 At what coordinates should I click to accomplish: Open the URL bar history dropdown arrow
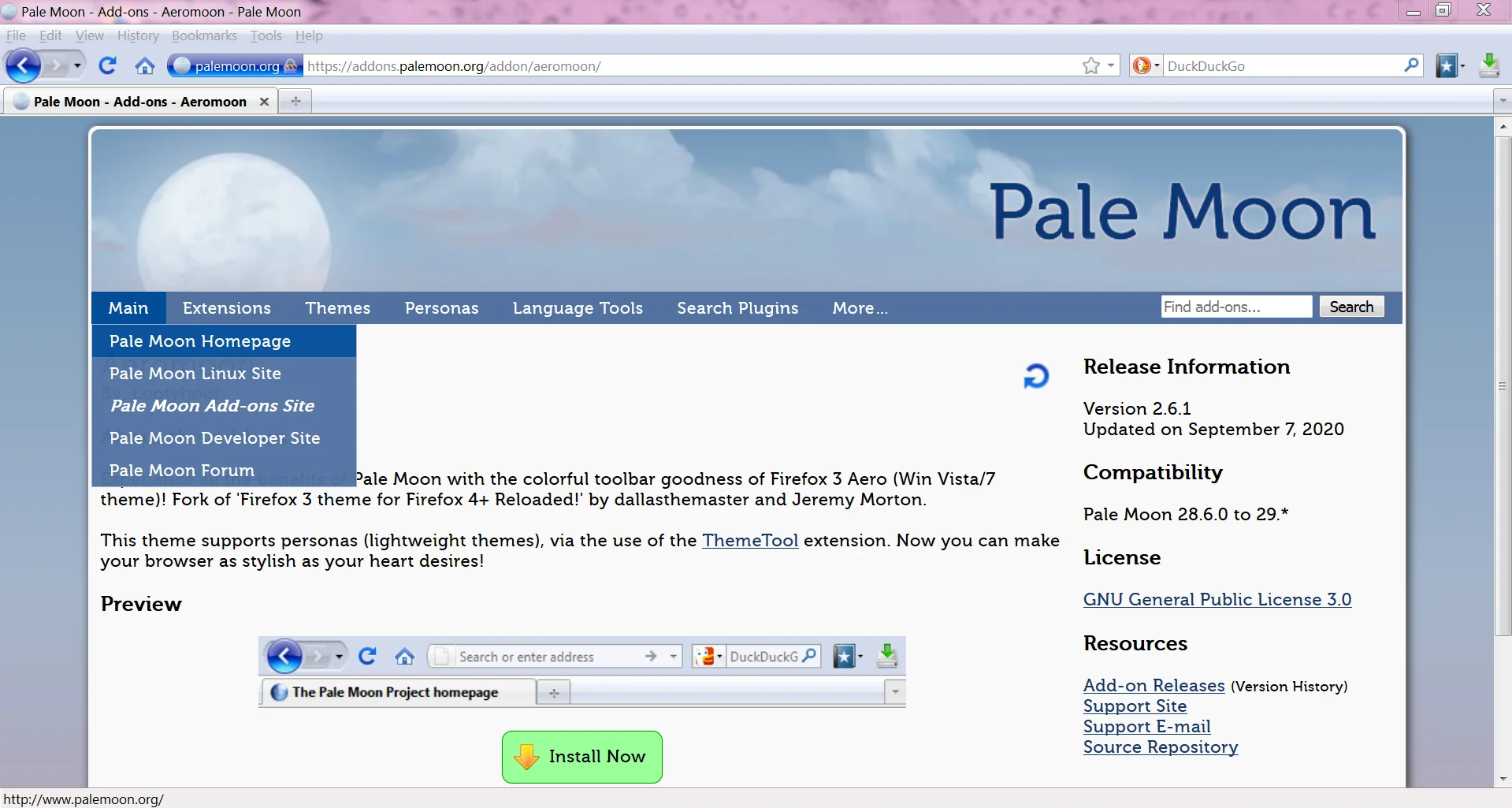[1111, 65]
